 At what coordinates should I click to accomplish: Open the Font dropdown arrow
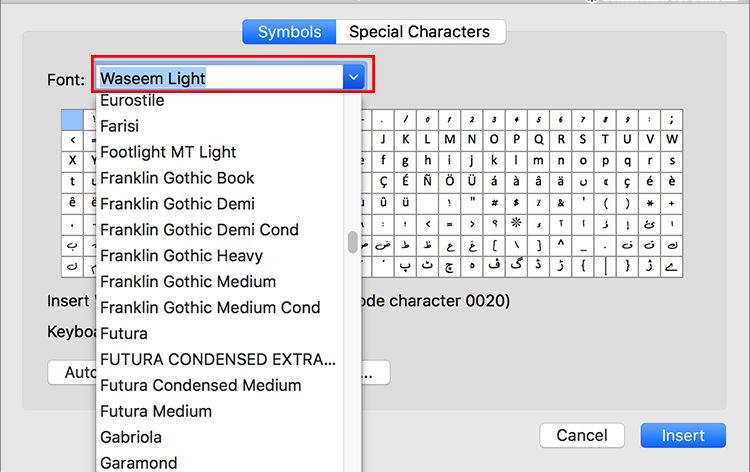353,77
